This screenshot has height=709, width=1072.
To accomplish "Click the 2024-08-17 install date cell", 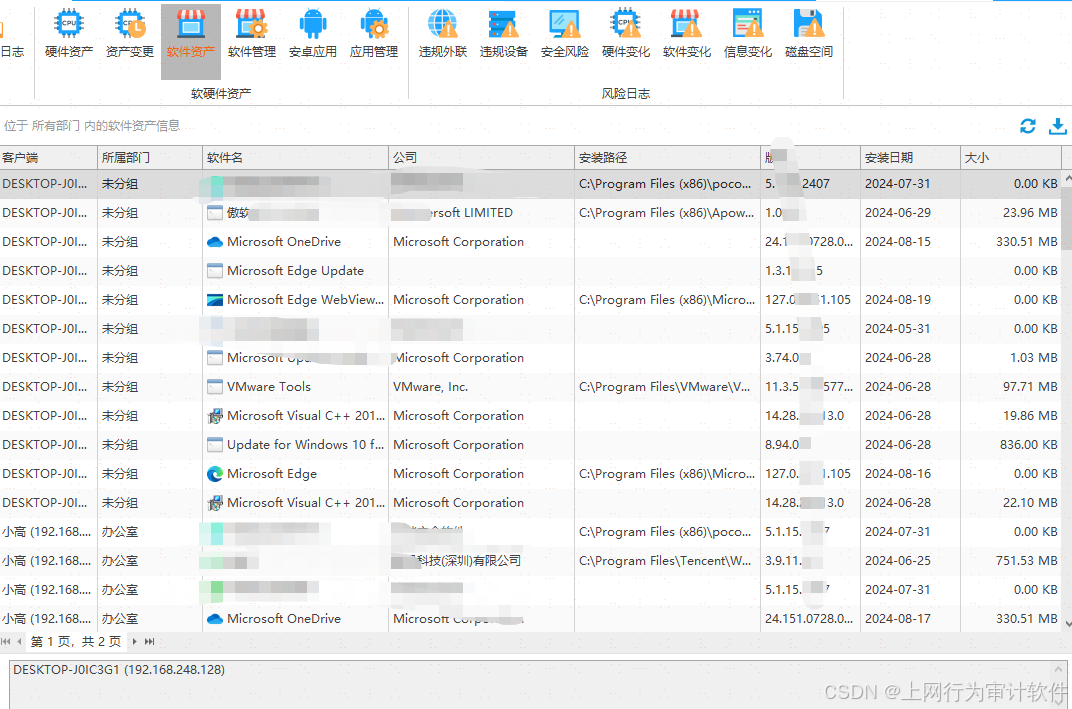I will (x=898, y=619).
